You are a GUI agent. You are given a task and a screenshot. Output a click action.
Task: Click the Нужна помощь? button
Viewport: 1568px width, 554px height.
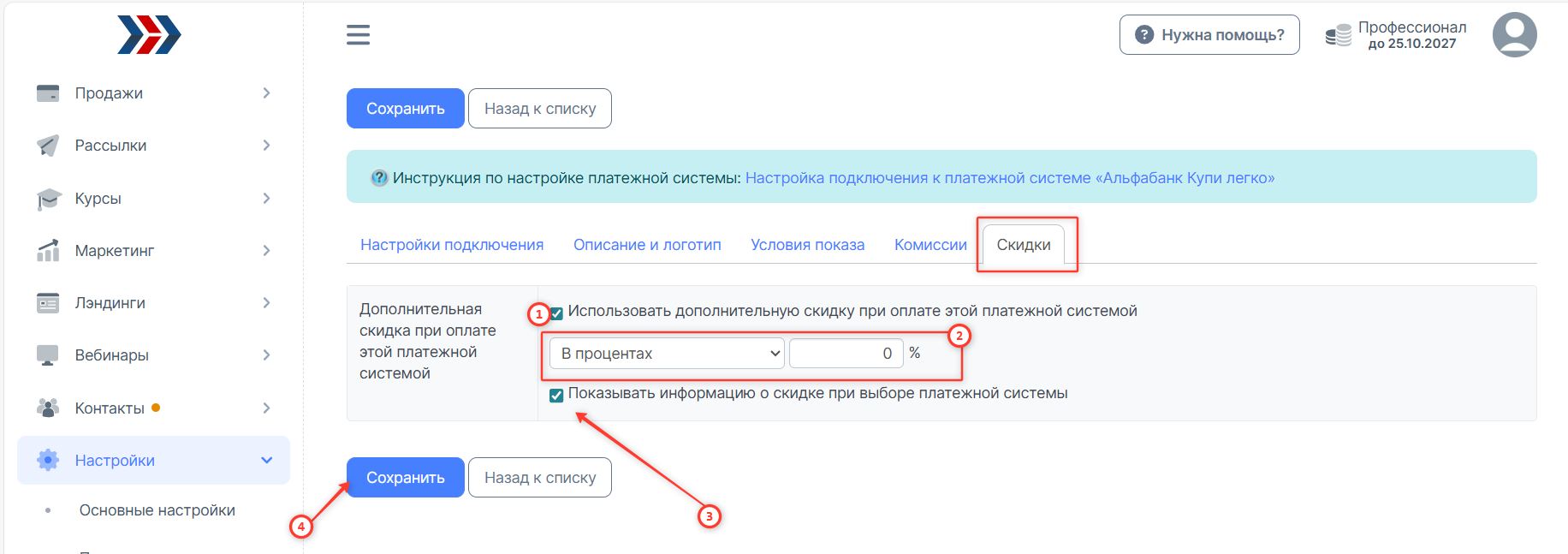(1209, 35)
